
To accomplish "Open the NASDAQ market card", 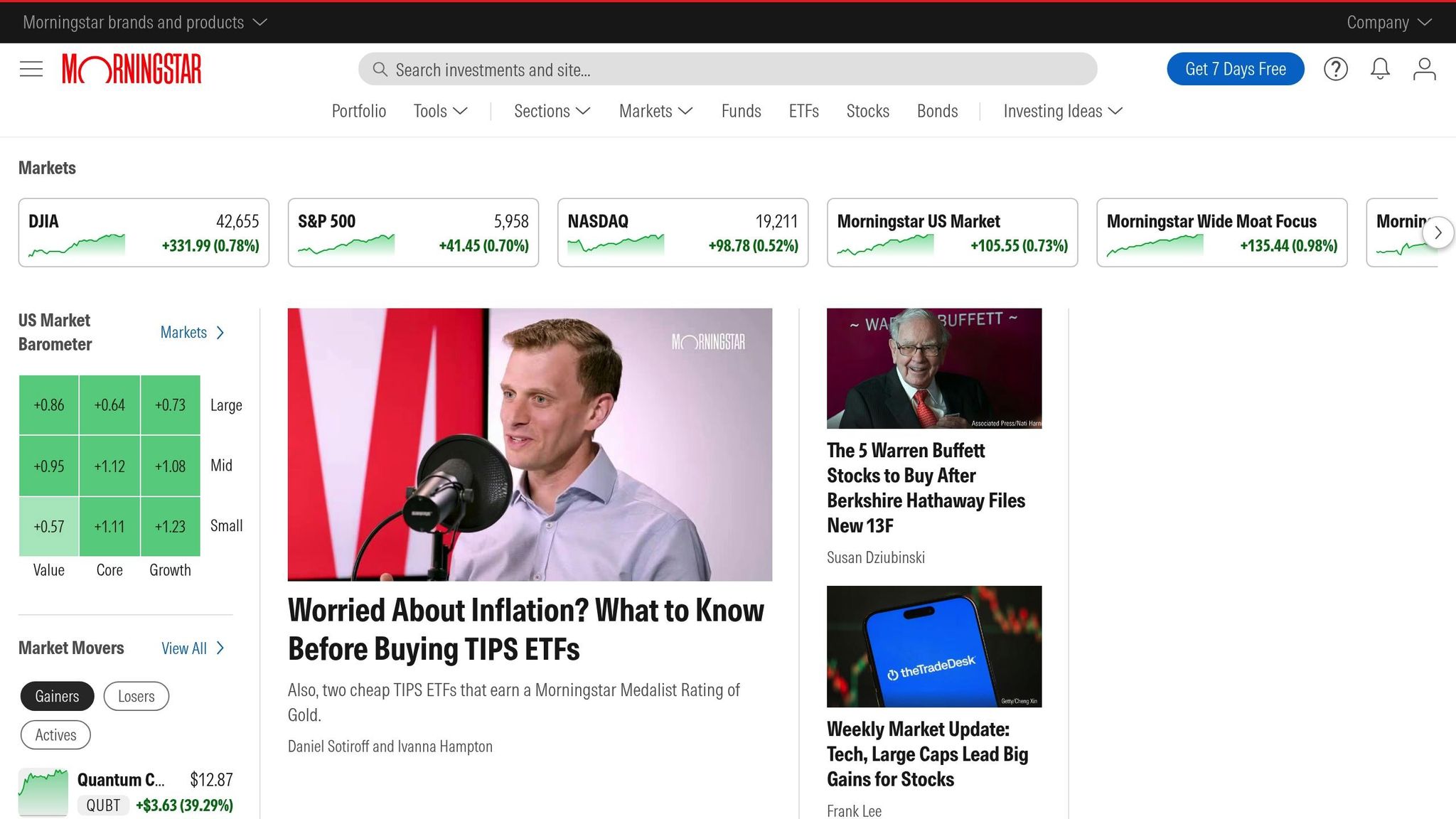I will pyautogui.click(x=682, y=232).
